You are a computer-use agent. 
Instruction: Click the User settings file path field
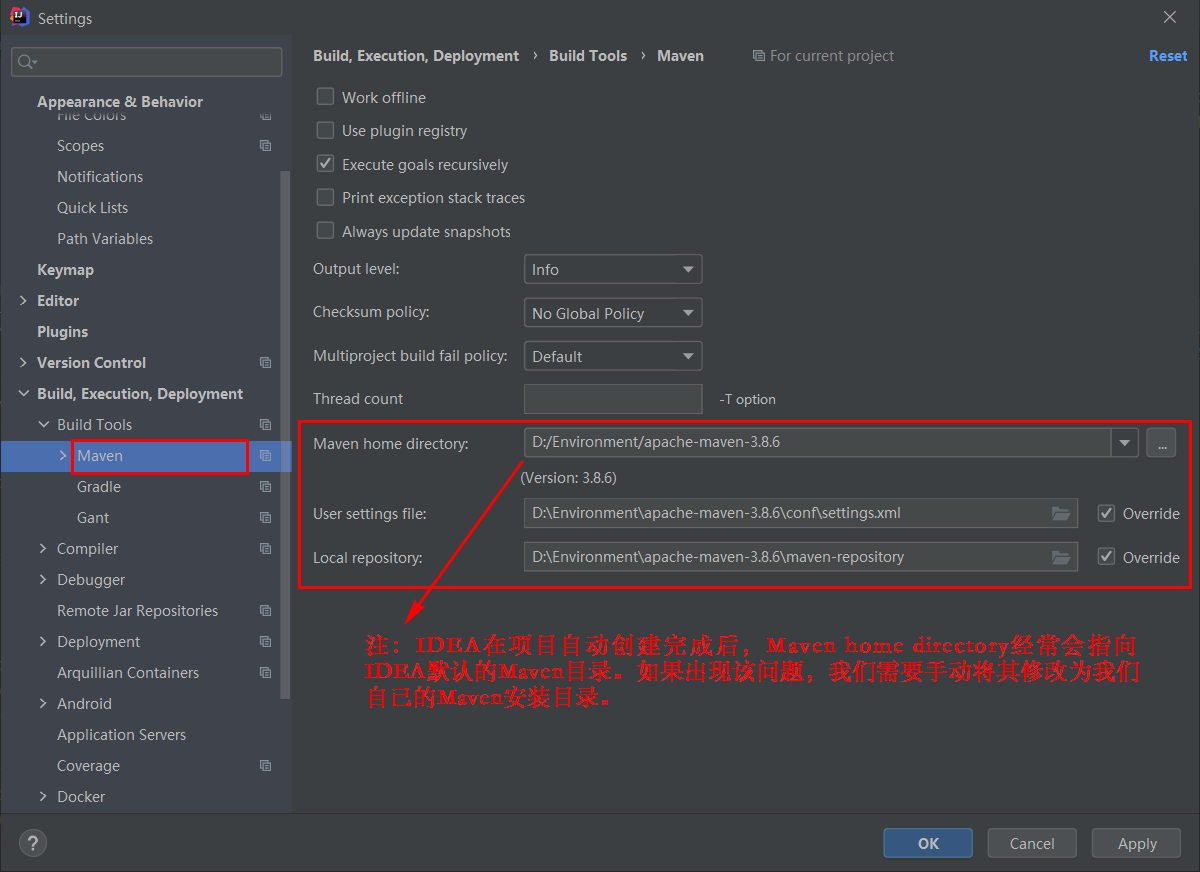[801, 514]
